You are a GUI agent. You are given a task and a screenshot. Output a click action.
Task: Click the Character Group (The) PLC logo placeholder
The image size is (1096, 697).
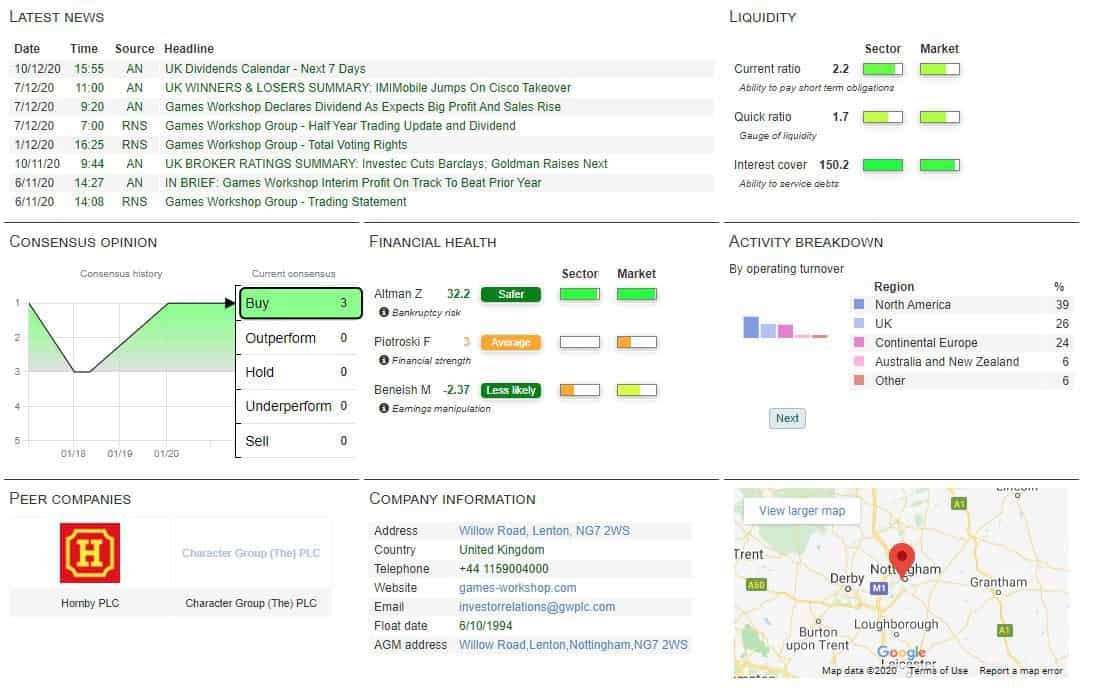tap(251, 553)
